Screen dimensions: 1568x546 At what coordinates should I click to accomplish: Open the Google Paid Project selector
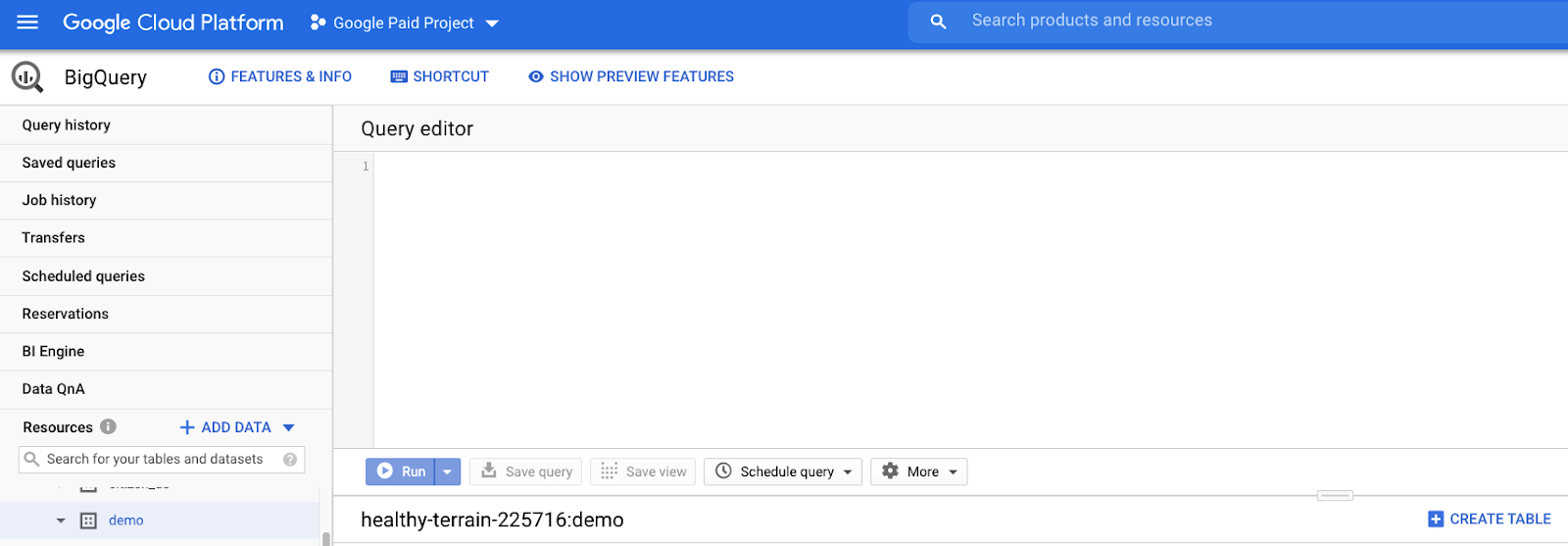(404, 23)
